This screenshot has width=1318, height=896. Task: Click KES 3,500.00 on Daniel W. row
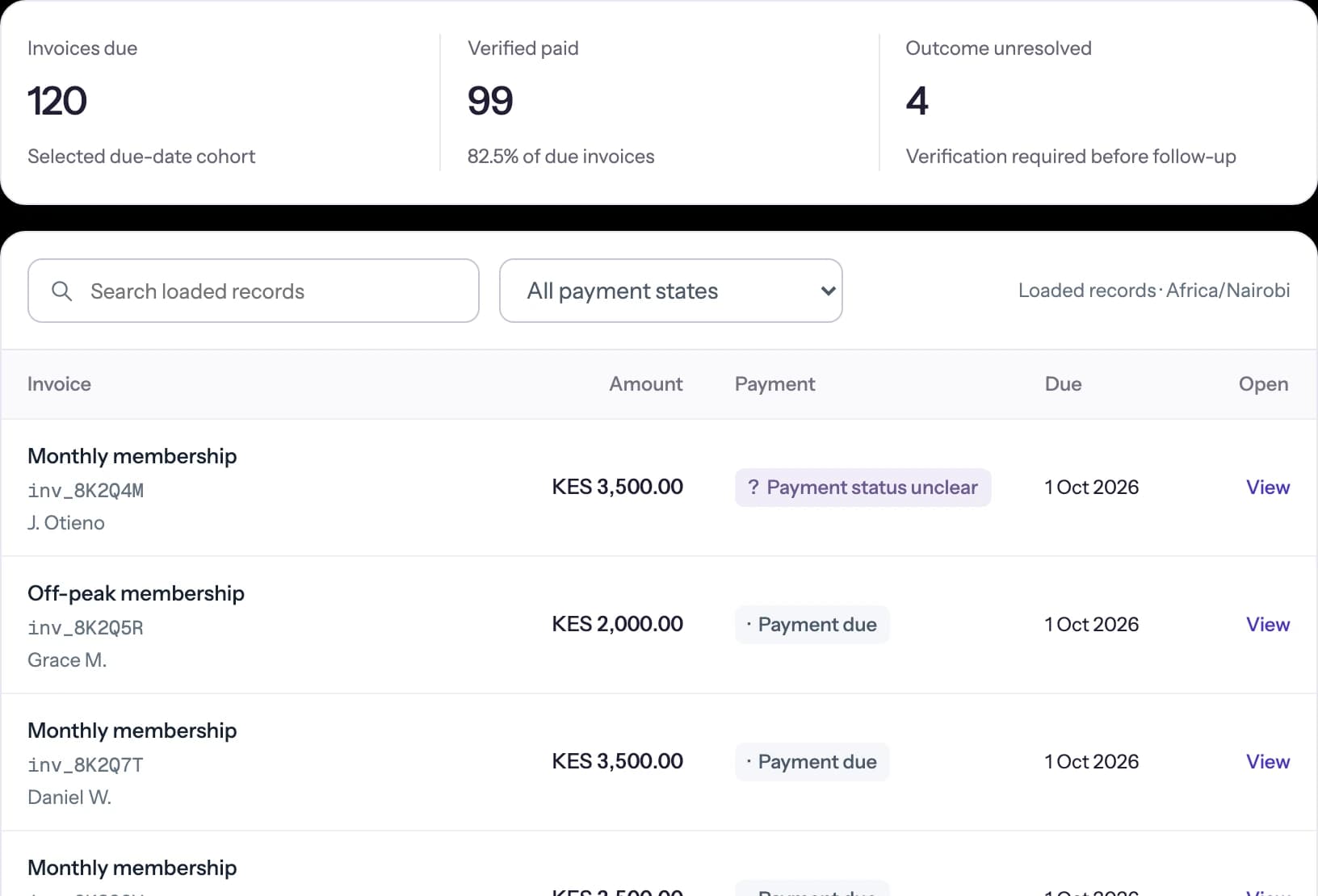pyautogui.click(x=618, y=761)
